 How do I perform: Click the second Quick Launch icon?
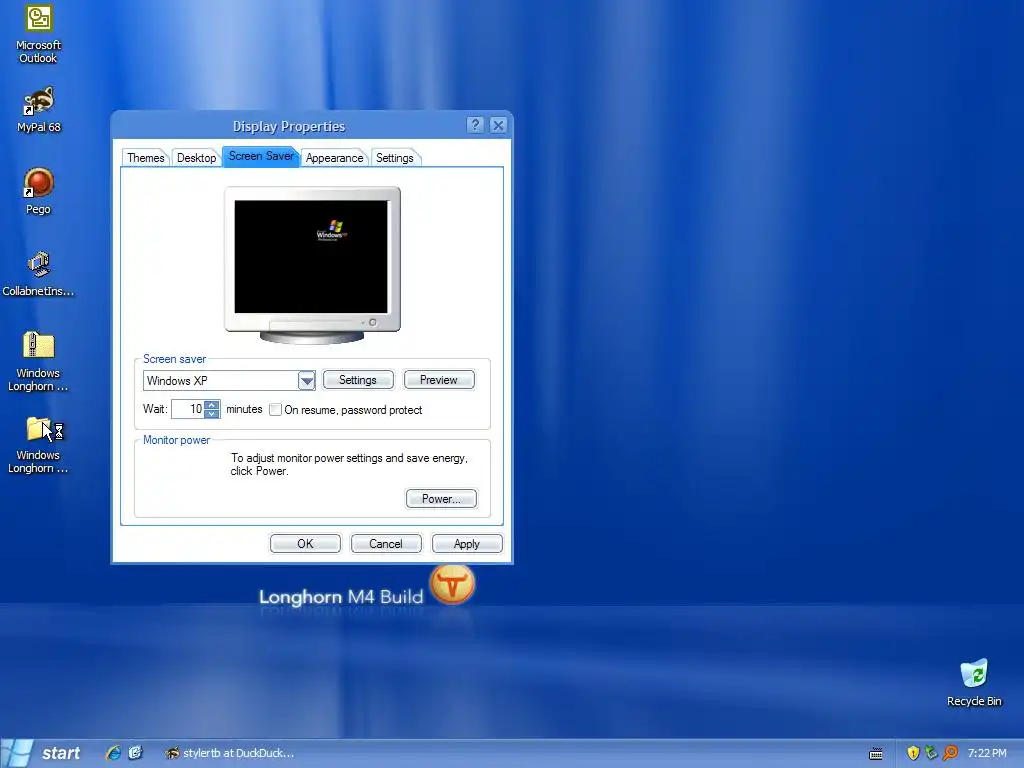[135, 753]
